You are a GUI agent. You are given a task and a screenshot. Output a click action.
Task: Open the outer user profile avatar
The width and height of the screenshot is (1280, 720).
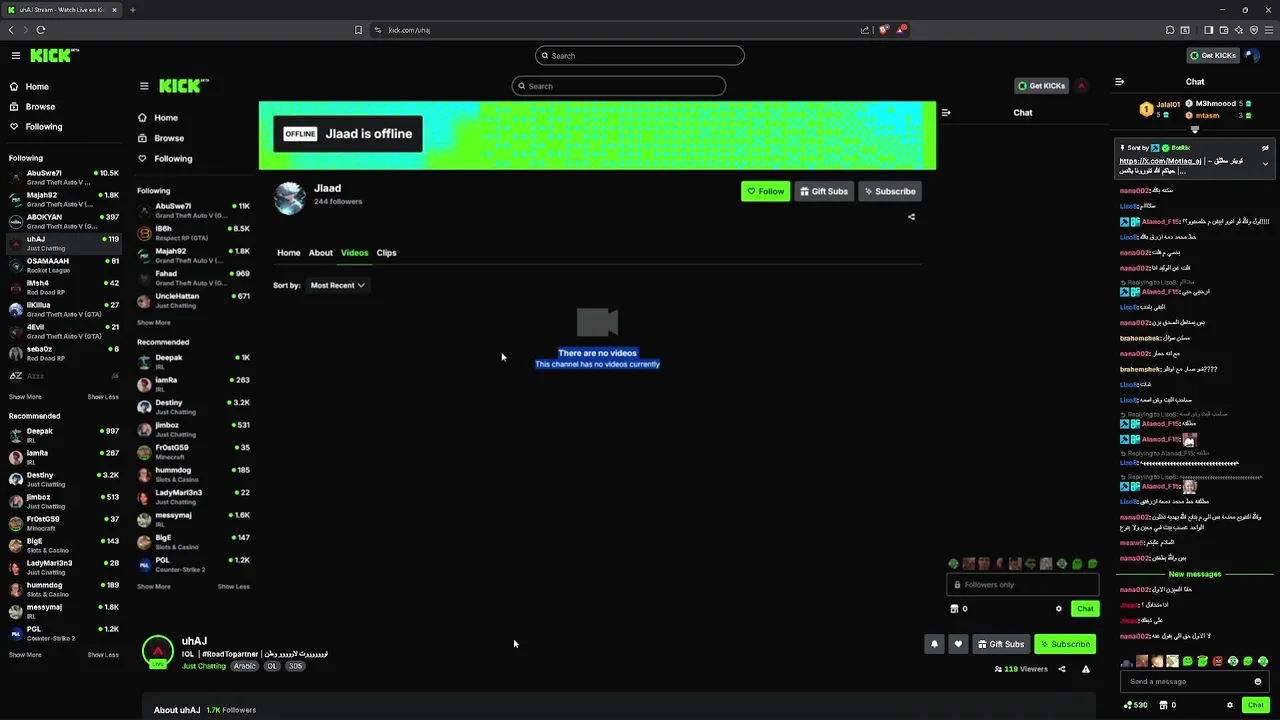point(1253,56)
